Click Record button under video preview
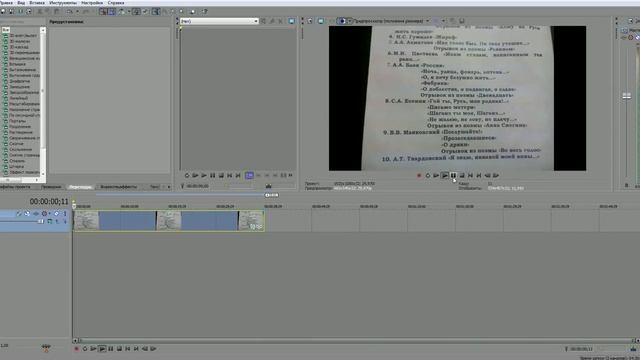This screenshot has height=360, width=640. [x=419, y=176]
